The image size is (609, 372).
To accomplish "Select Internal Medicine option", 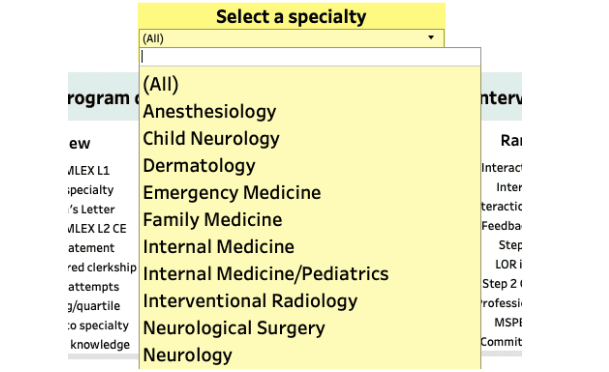I will (x=219, y=247).
